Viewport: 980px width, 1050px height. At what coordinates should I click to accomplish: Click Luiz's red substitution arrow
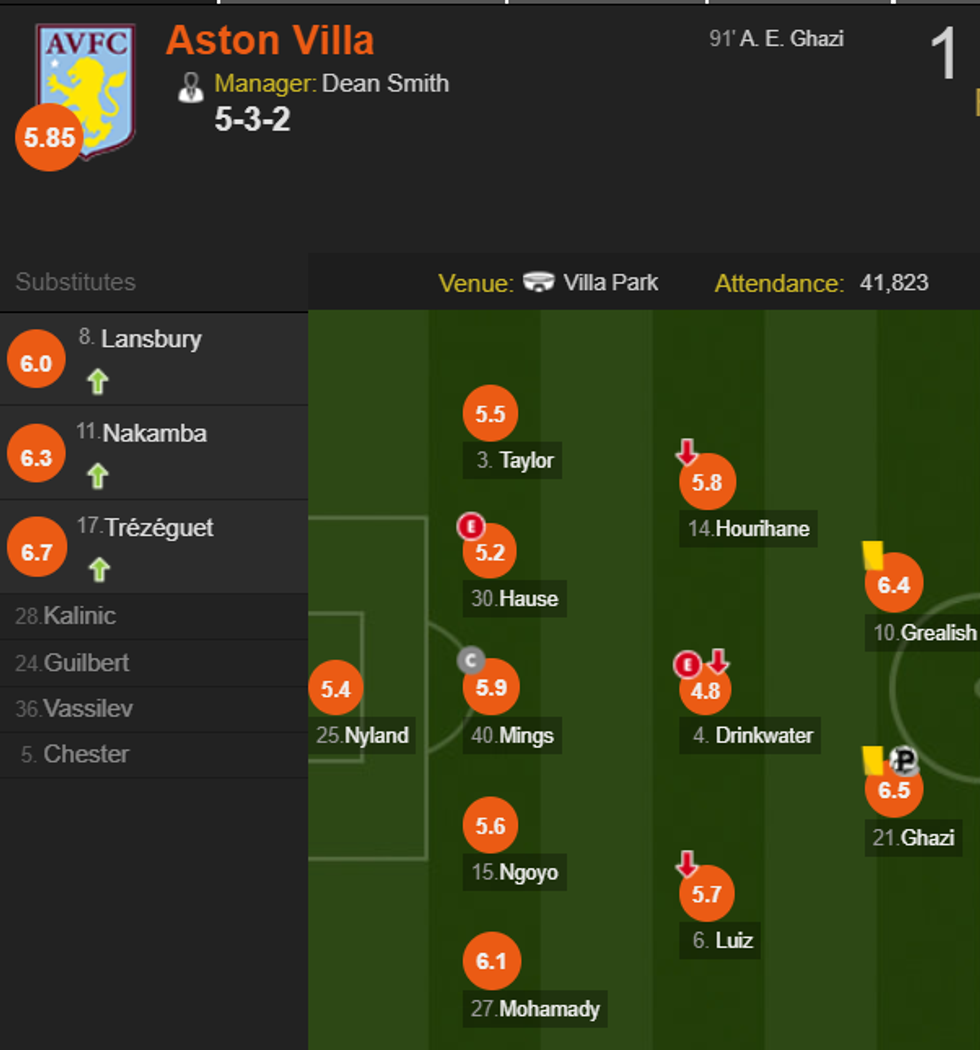tap(687, 864)
